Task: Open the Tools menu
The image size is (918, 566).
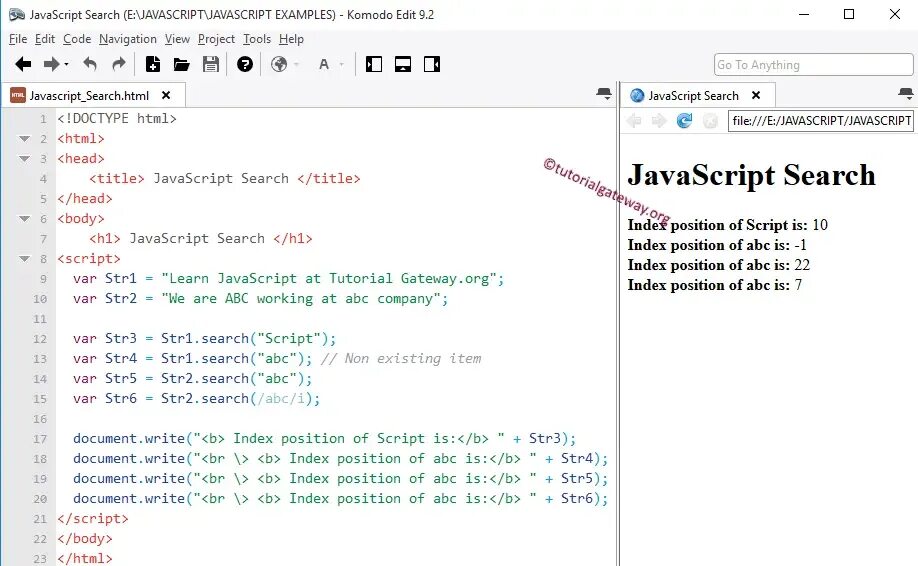Action: [x=257, y=39]
